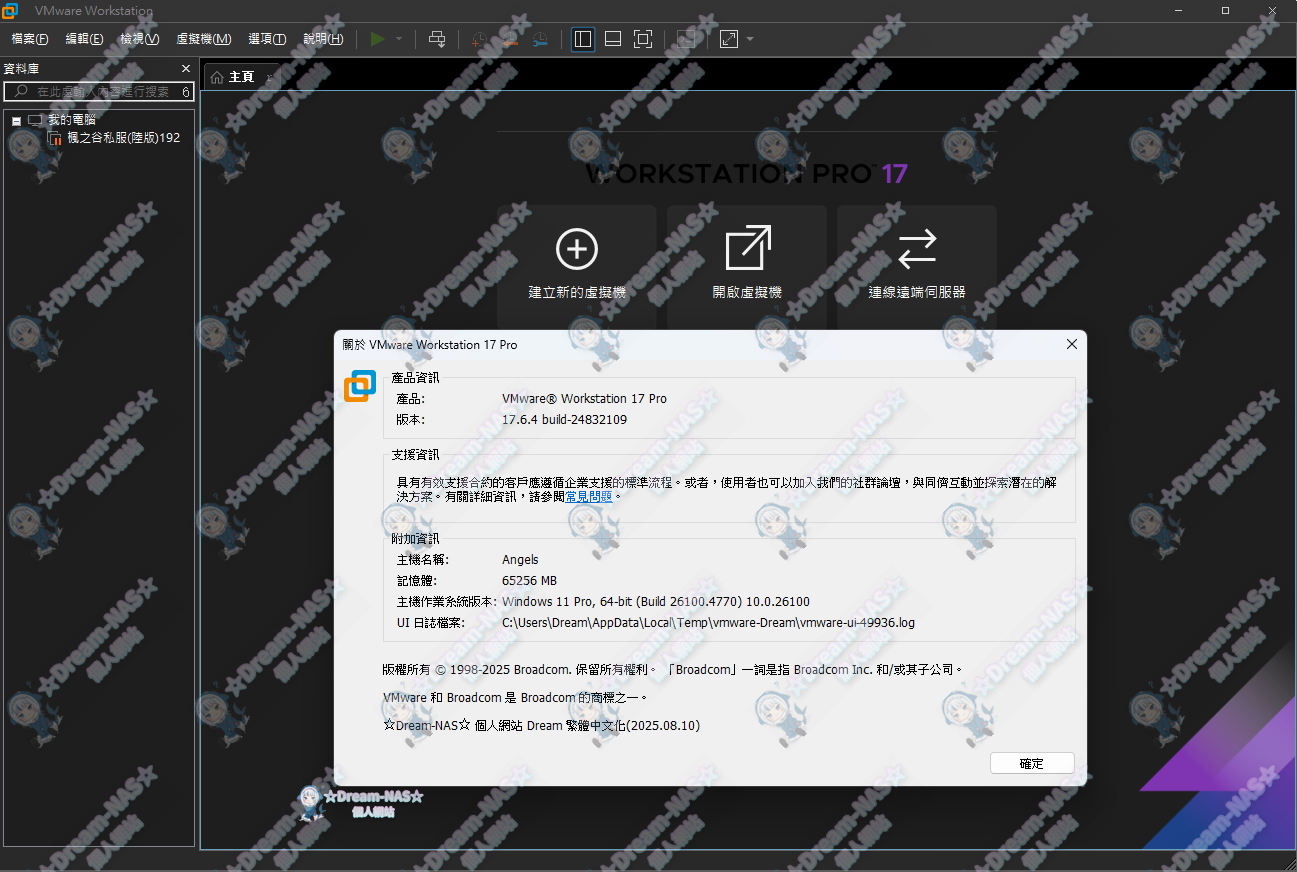Click the 版權所有 copyright line
The image size is (1297, 872).
(x=673, y=669)
